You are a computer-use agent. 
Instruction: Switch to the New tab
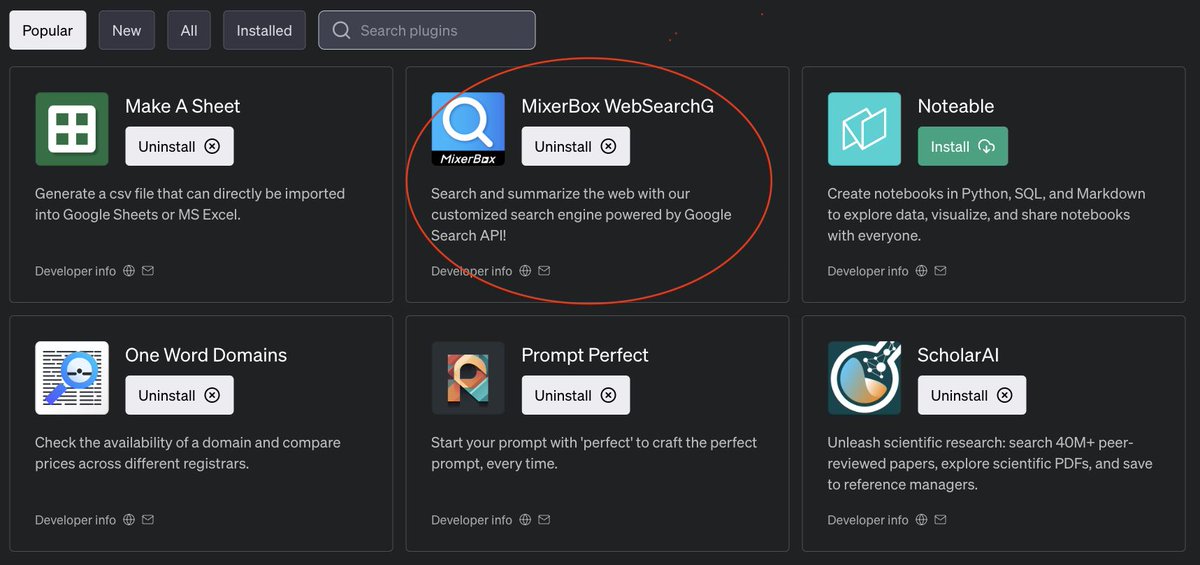[127, 30]
